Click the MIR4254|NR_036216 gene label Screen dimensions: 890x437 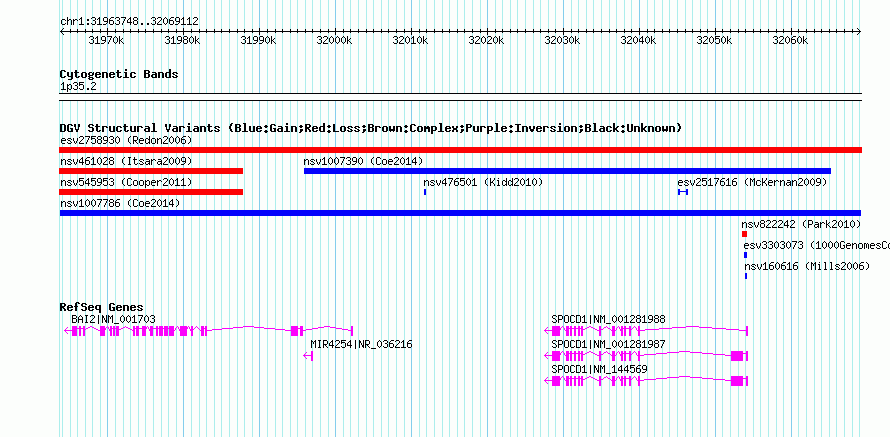361,344
